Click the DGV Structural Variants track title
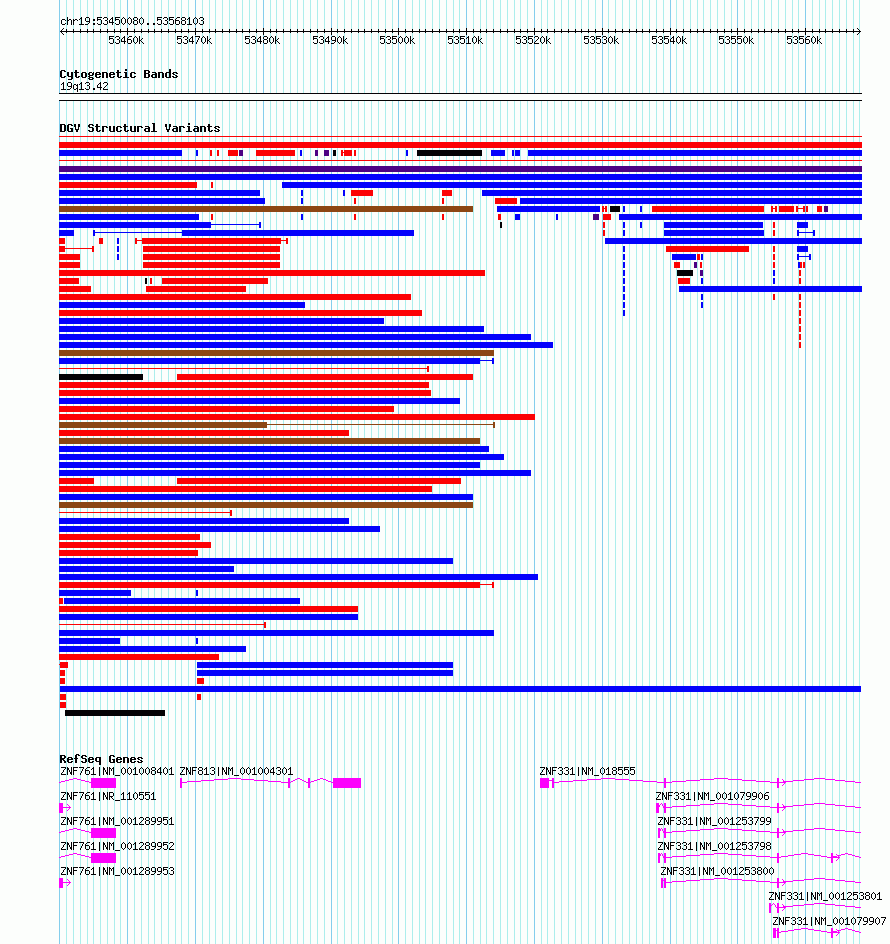 tap(140, 128)
